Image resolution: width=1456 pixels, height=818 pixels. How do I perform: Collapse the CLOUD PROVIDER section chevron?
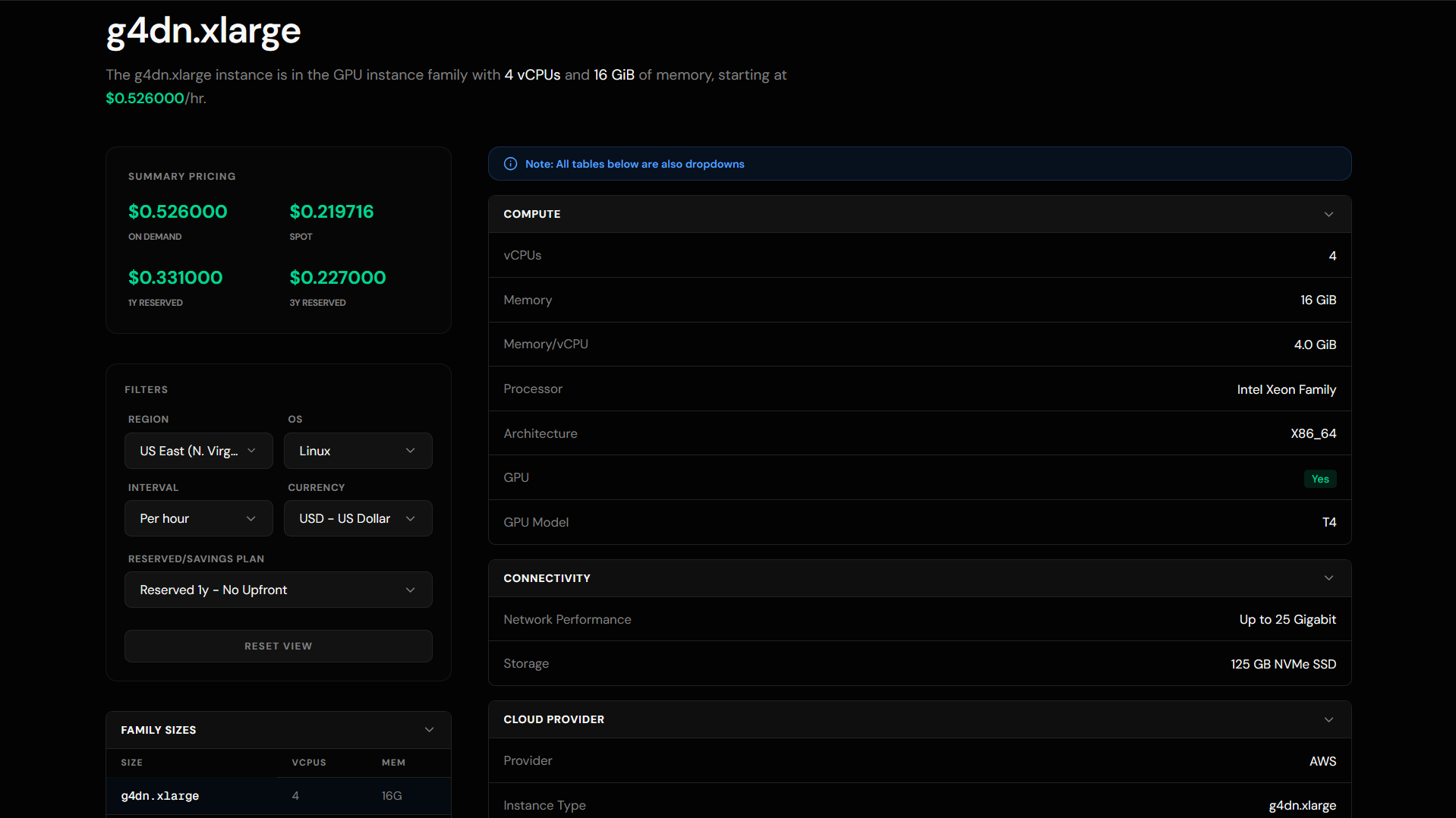point(1328,719)
